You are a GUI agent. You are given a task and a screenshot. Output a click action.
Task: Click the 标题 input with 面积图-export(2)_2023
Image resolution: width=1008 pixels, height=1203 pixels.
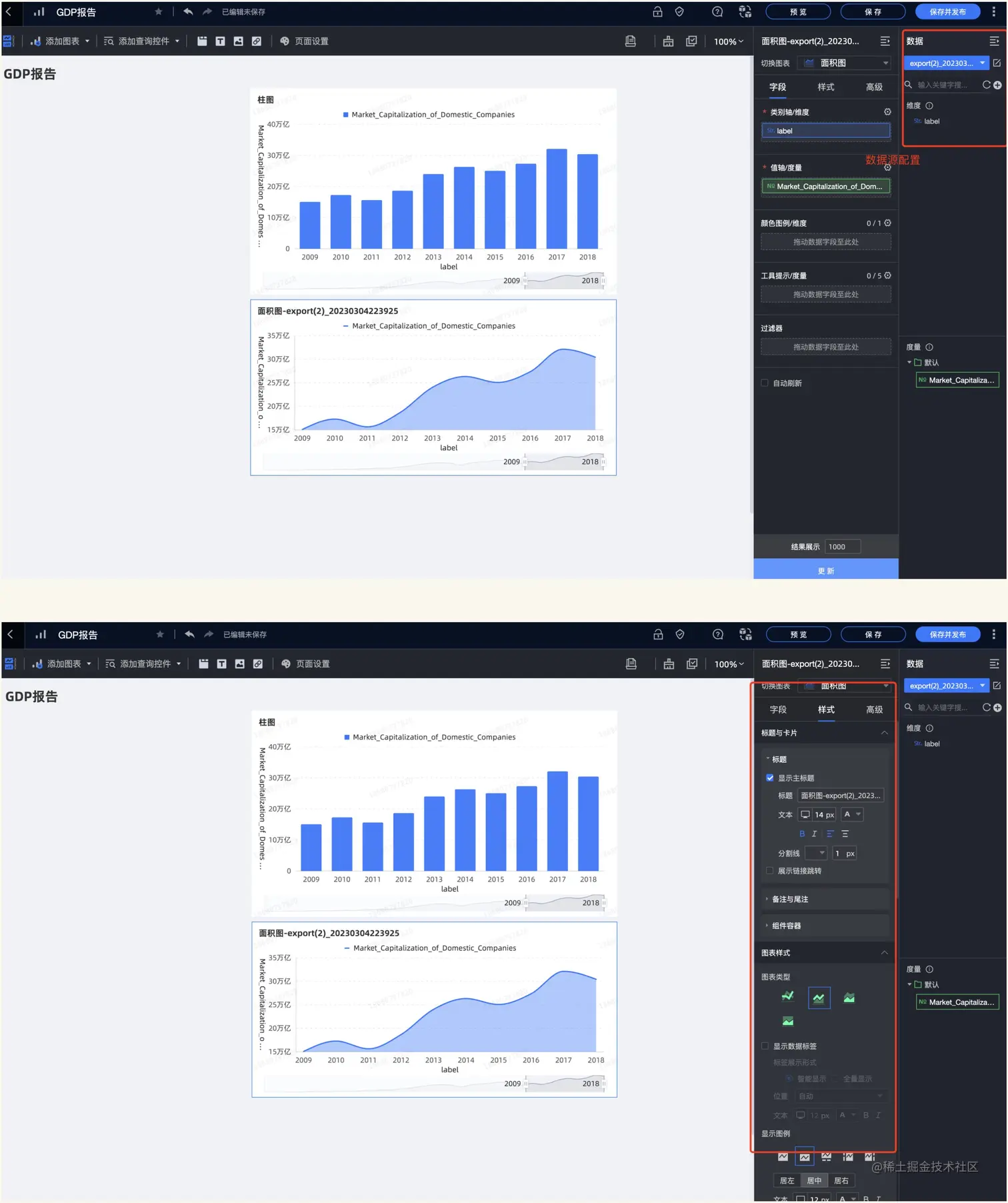coord(841,796)
